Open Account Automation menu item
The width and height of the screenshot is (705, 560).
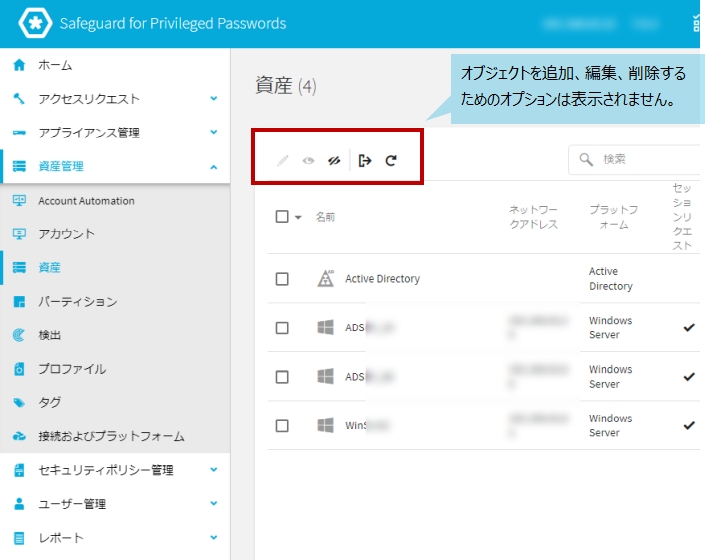(115, 200)
